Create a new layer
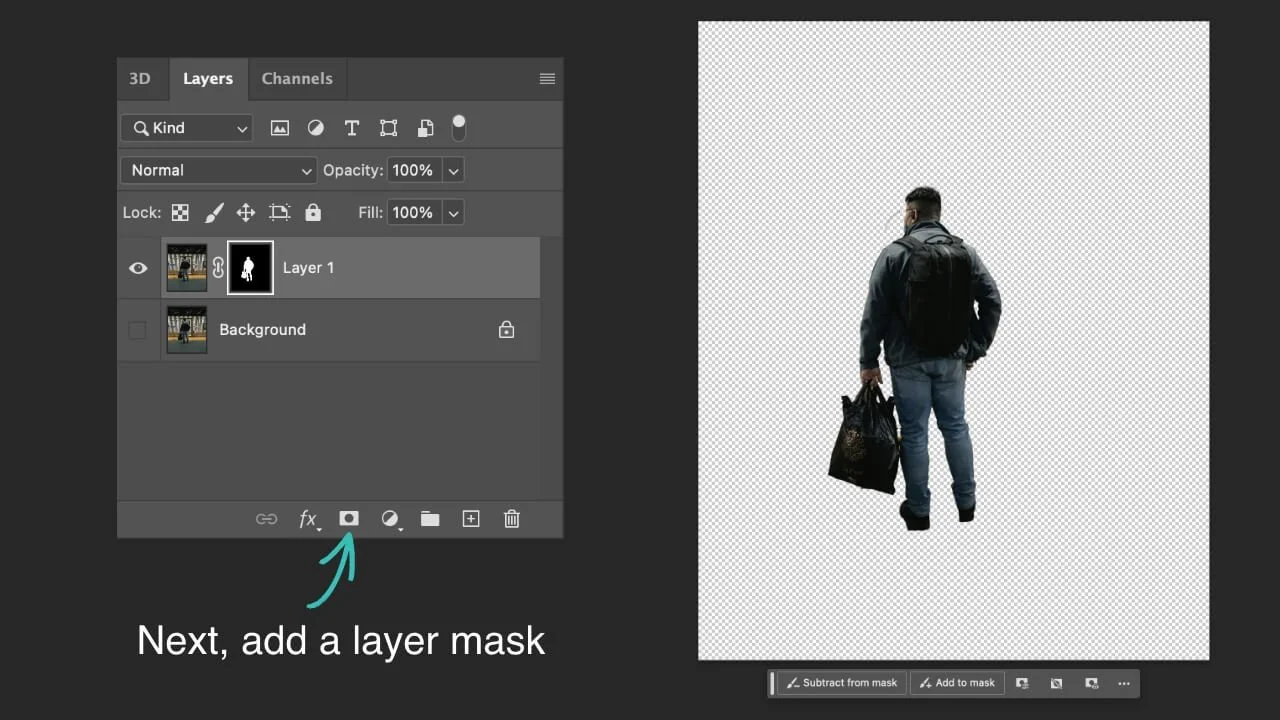 [470, 518]
